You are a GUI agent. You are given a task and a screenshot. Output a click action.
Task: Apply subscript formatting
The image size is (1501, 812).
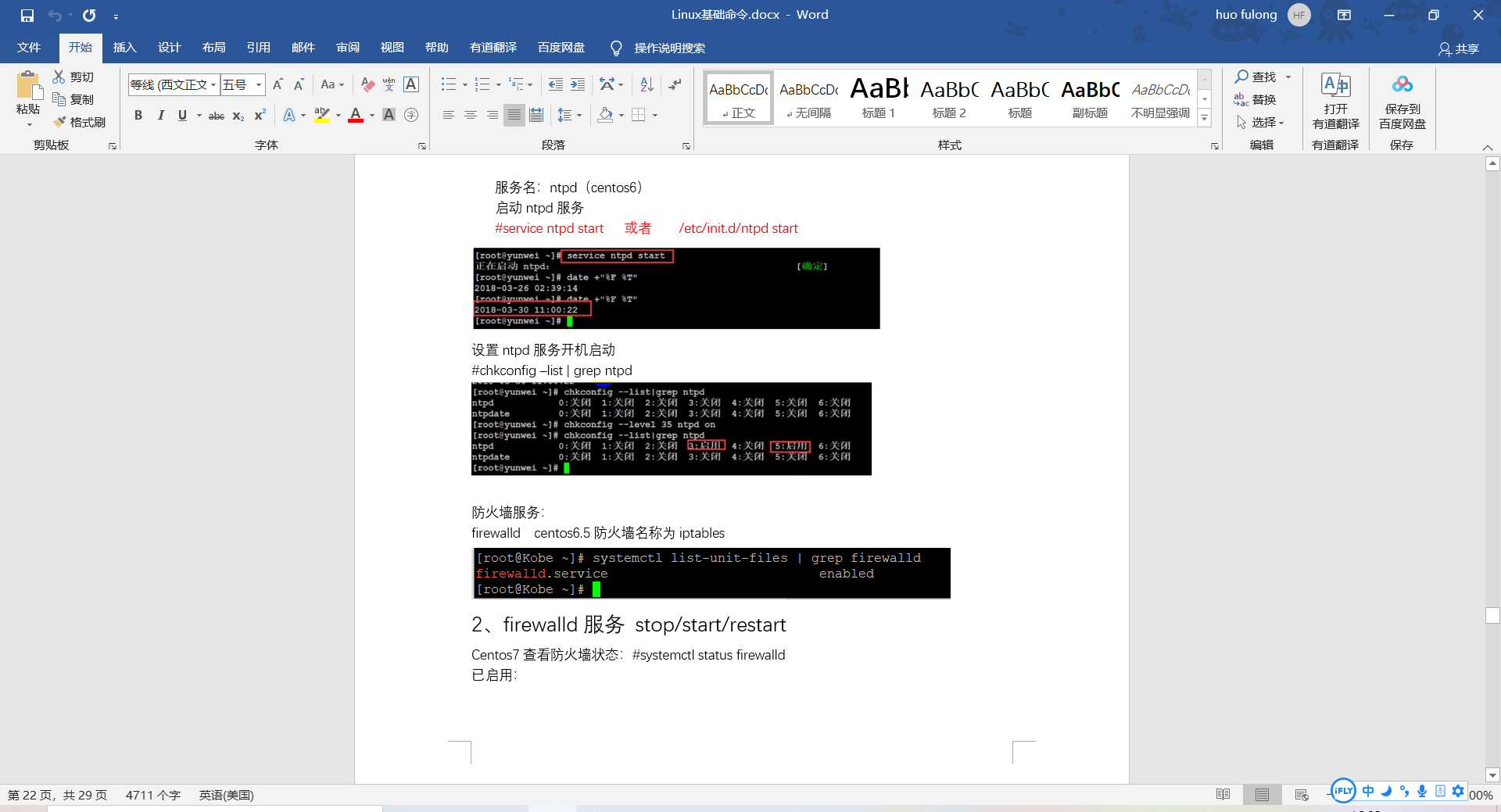click(x=237, y=116)
